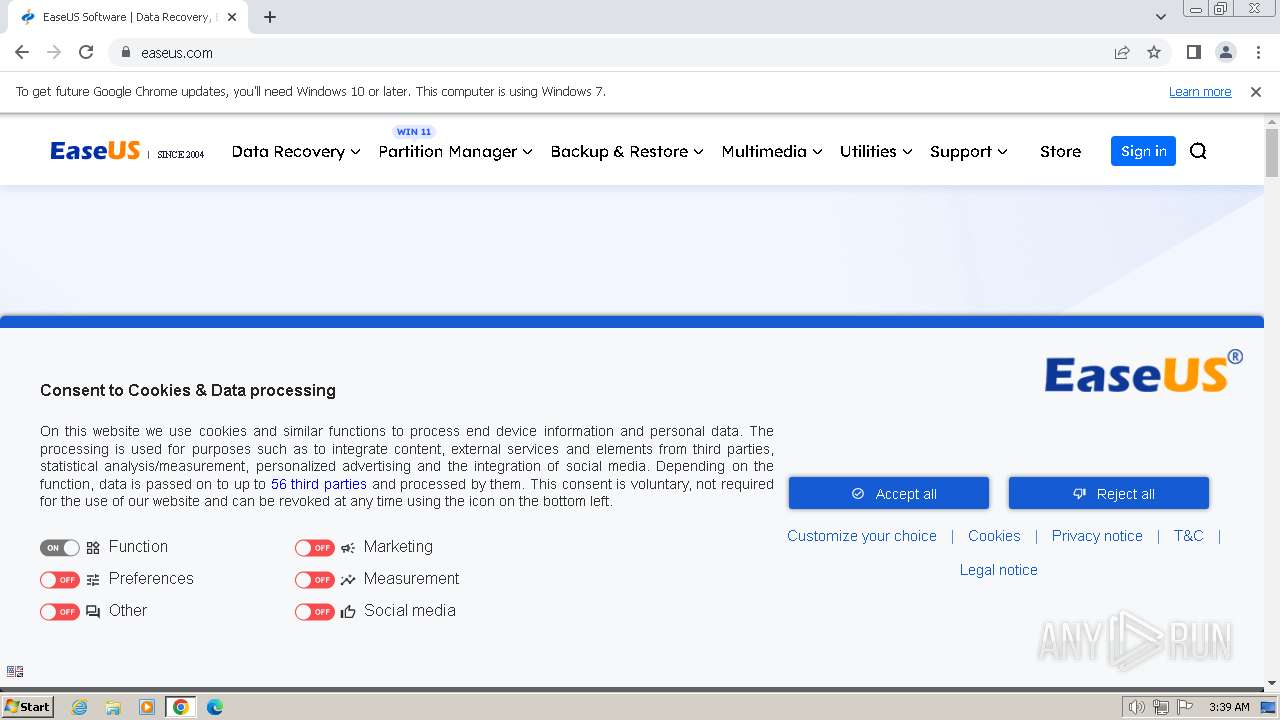Open the Privacy notice link
Image resolution: width=1280 pixels, height=720 pixels.
coord(1097,536)
